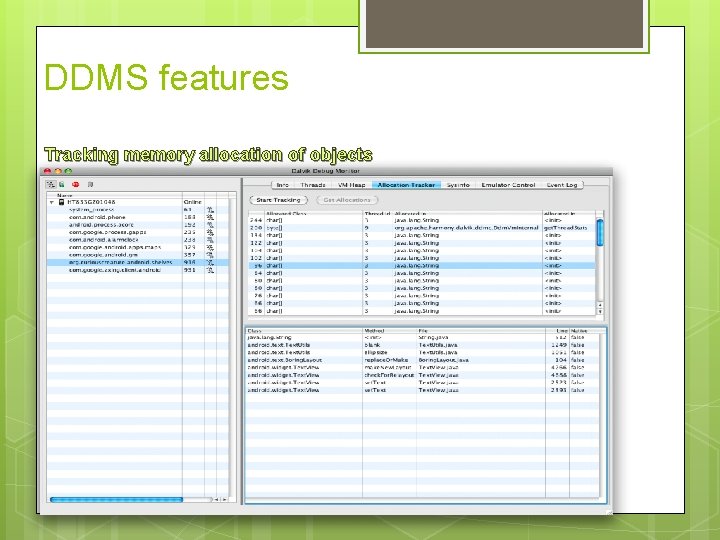Click the allocations scrollbar down arrow
The width and height of the screenshot is (720, 540).
600,311
